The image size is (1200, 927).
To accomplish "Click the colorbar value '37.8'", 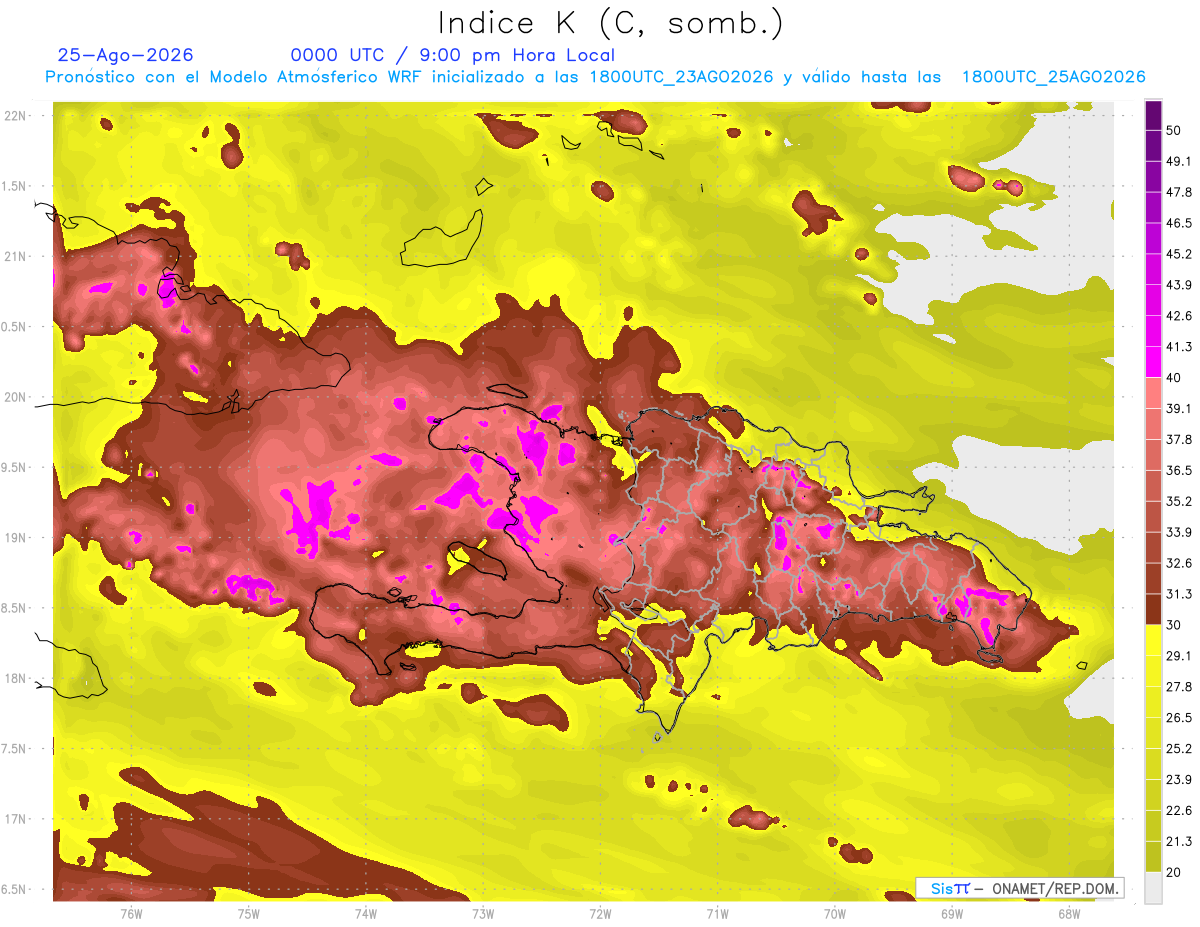I will click(1179, 439).
